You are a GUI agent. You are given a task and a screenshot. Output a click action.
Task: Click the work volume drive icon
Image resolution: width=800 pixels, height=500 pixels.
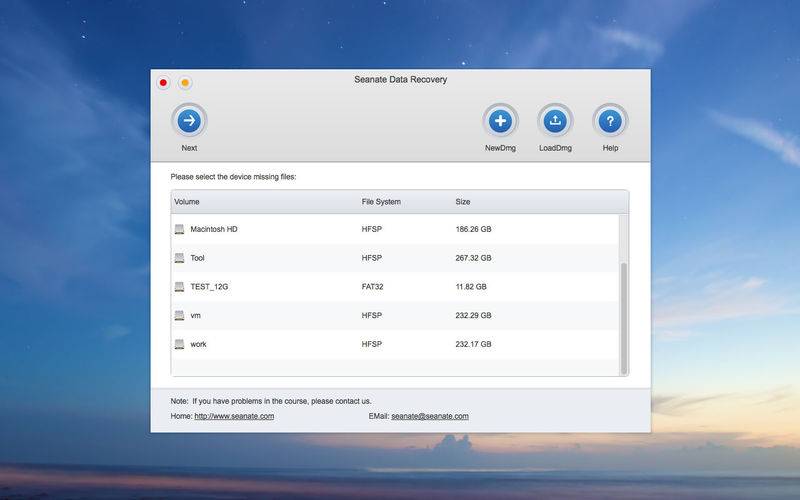pos(180,344)
